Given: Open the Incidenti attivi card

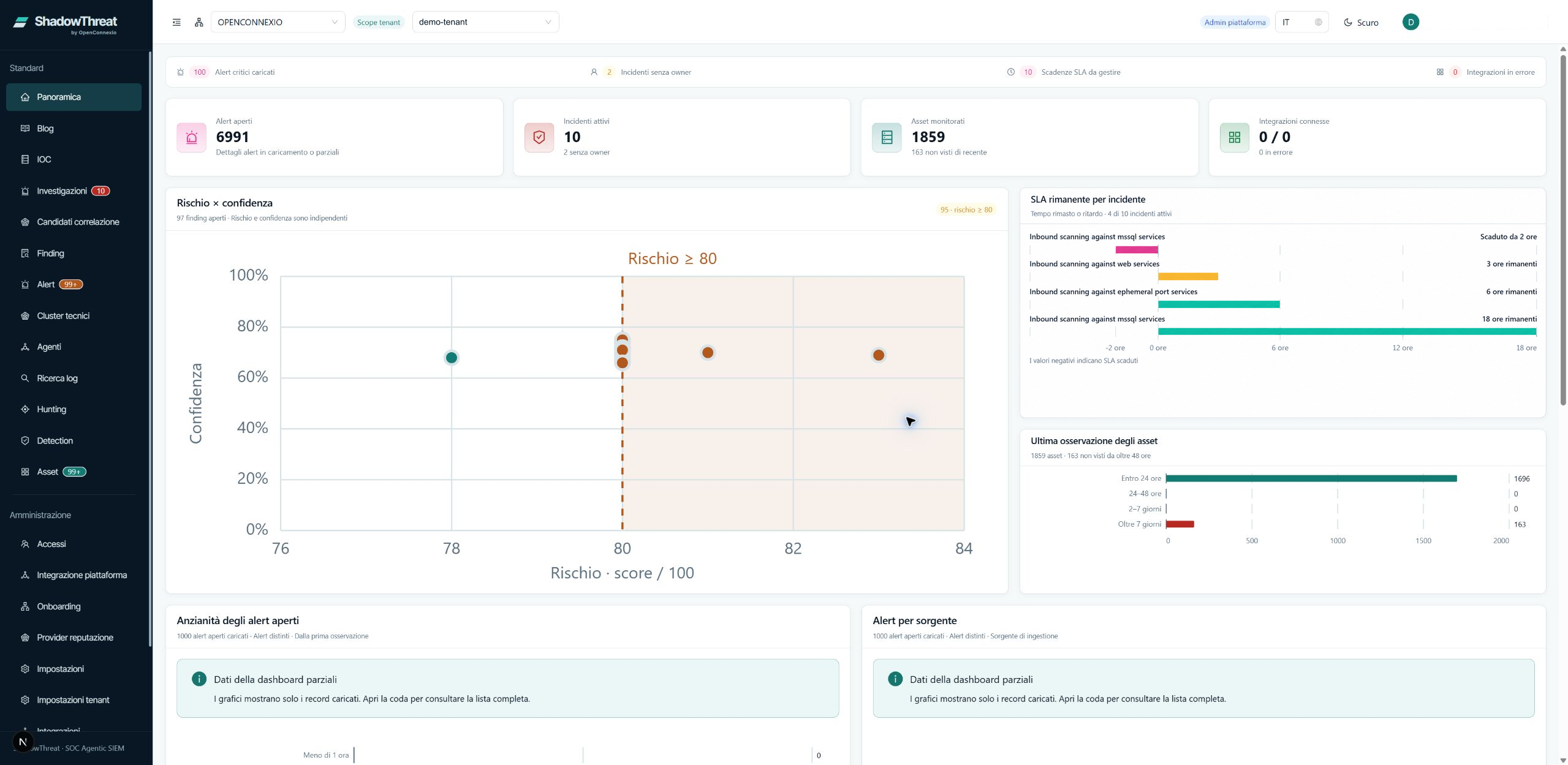Looking at the screenshot, I should [x=681, y=137].
